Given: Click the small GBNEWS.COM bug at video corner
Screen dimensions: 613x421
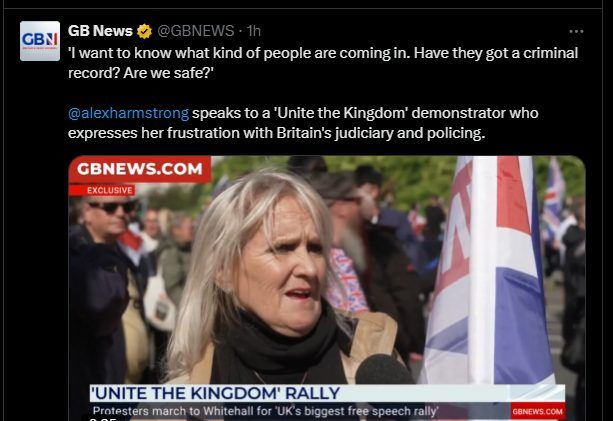Looking at the screenshot, I should (538, 412).
